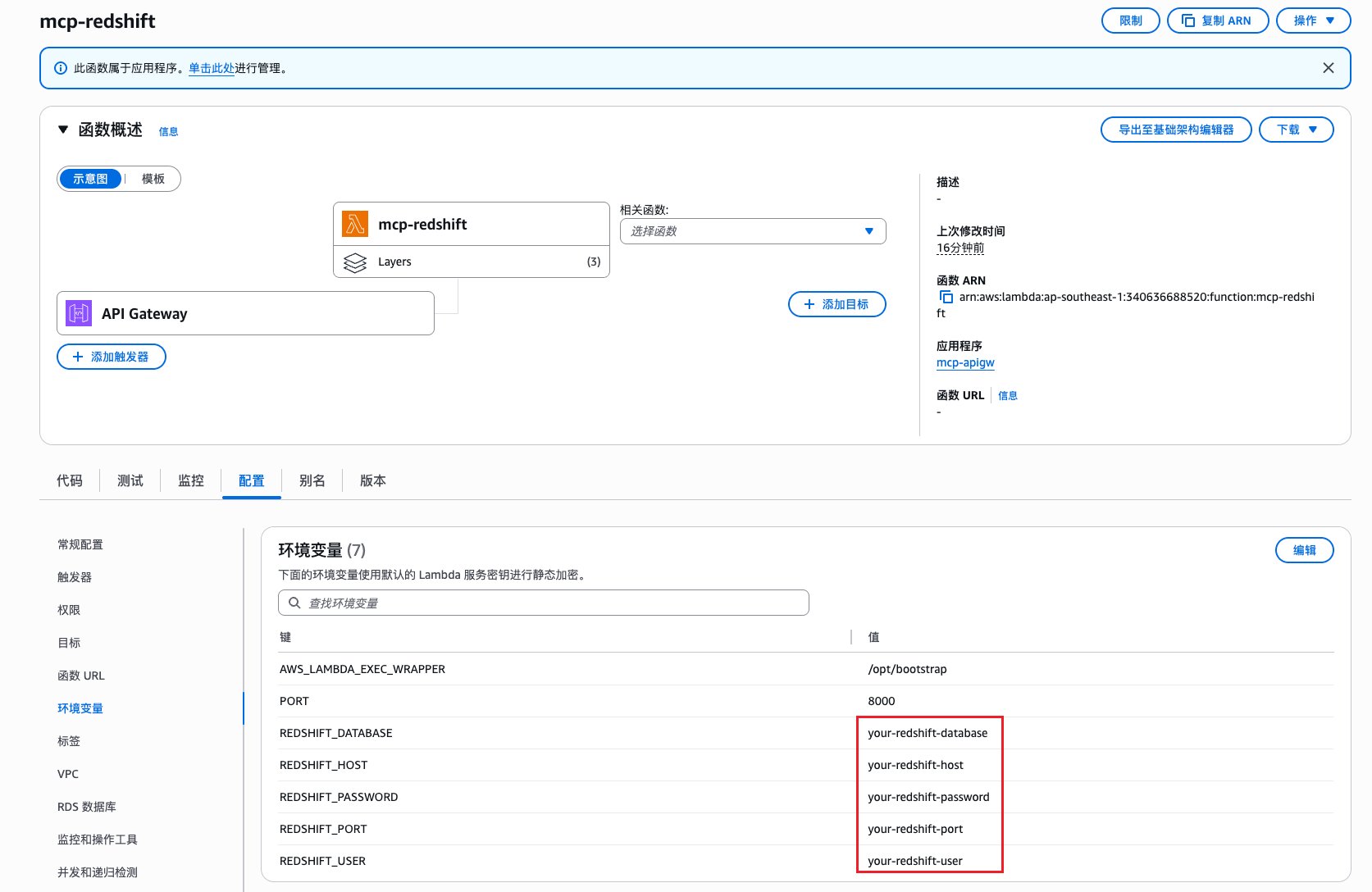Click the 编辑 environment variables button
This screenshot has width=1372, height=892.
pyautogui.click(x=1305, y=550)
